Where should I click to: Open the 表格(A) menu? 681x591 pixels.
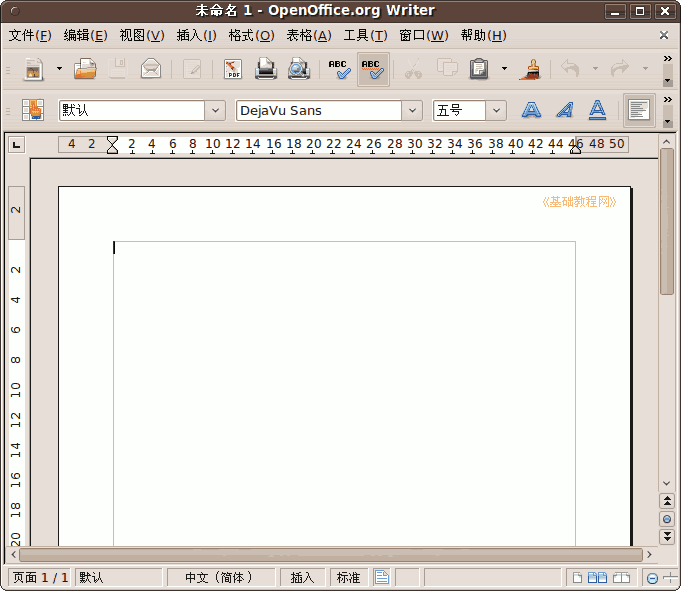(x=309, y=36)
